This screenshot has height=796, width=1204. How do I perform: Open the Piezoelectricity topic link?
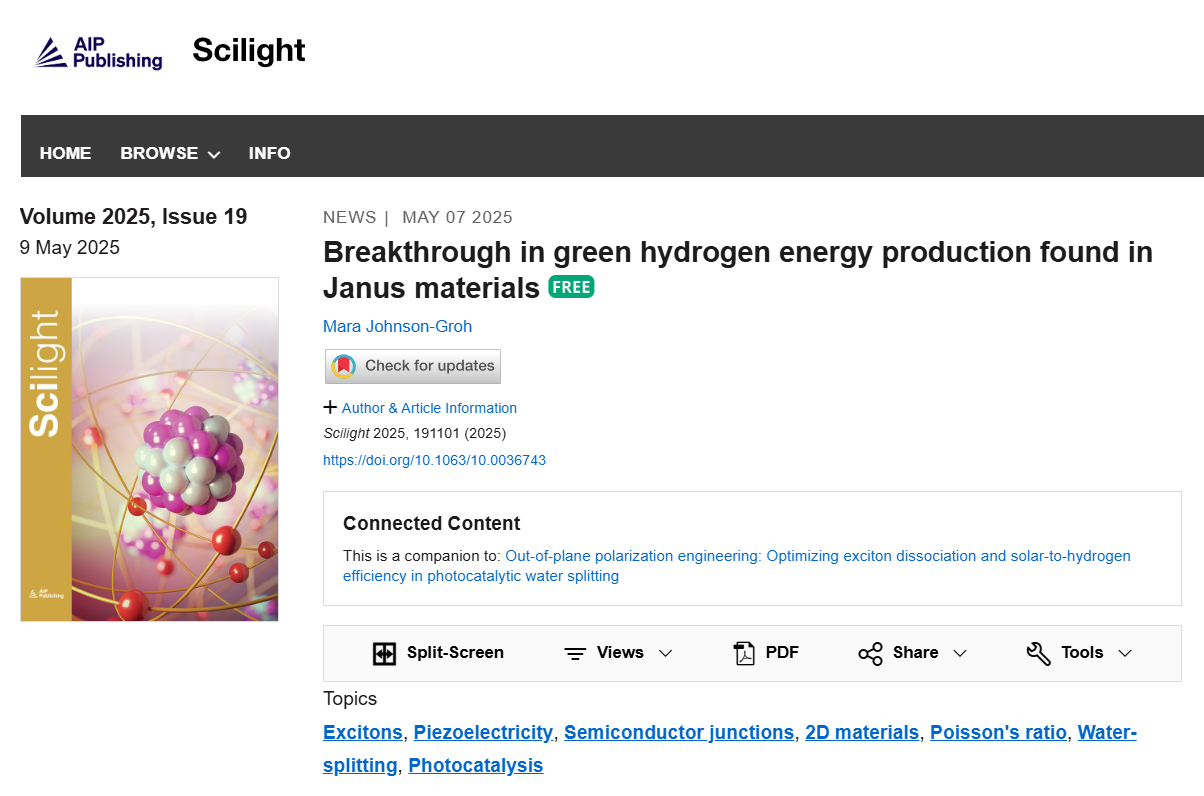click(x=483, y=732)
